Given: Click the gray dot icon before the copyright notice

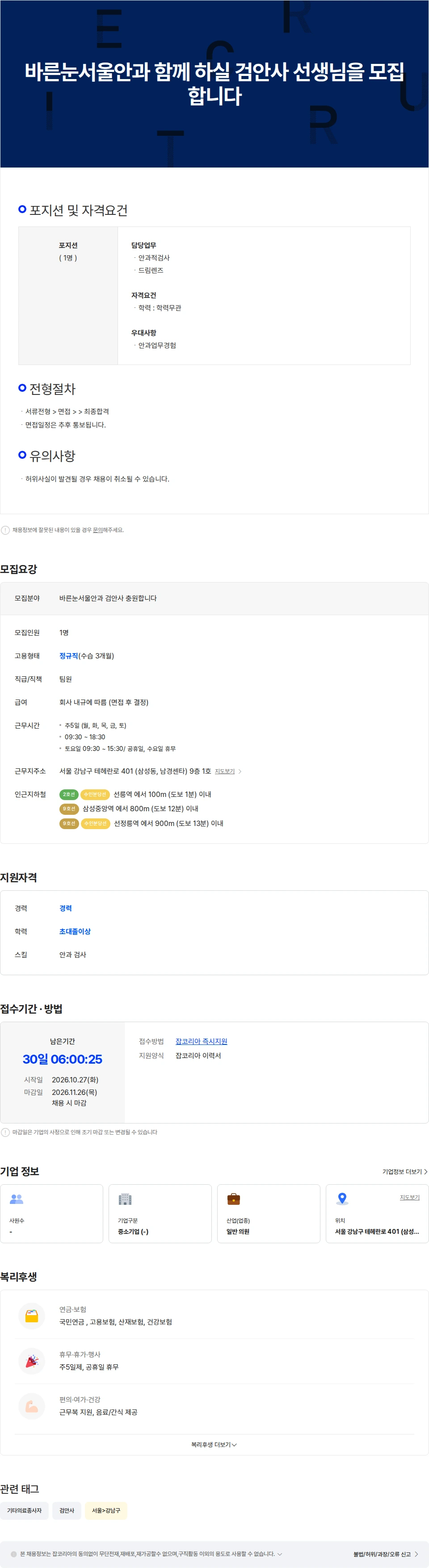Looking at the screenshot, I should pyautogui.click(x=14, y=1554).
